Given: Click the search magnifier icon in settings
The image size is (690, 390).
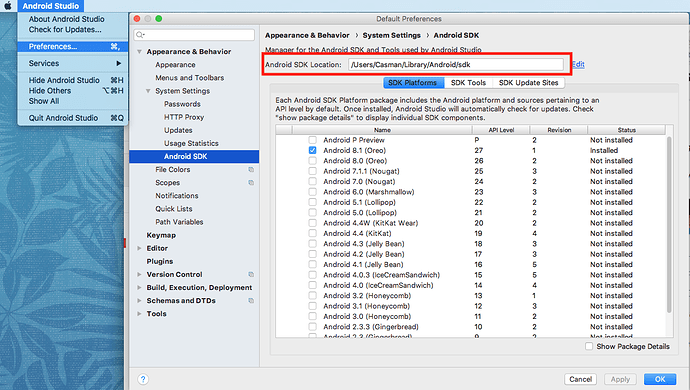Looking at the screenshot, I should pyautogui.click(x=140, y=35).
